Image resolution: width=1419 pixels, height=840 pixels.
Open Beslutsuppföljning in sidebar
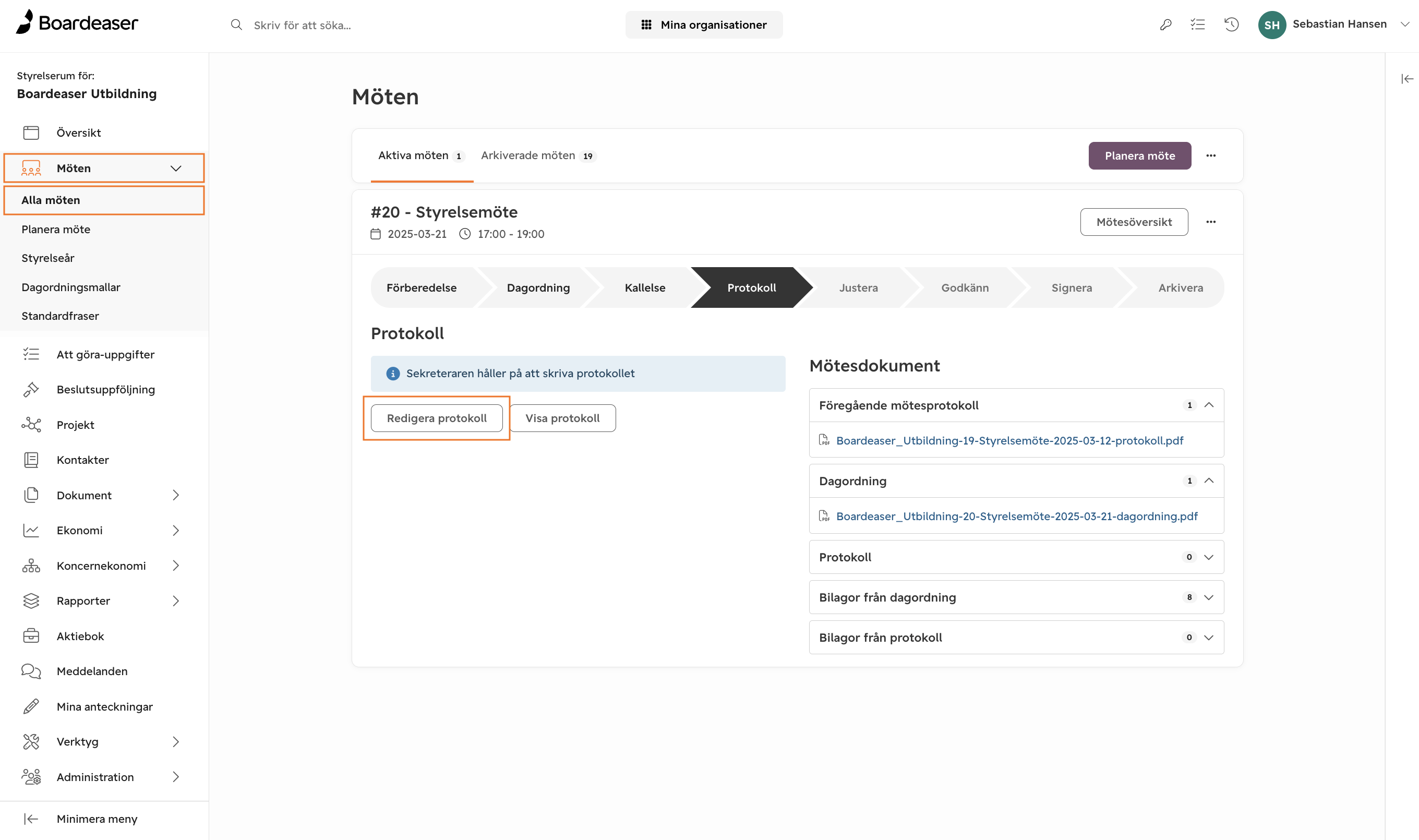pyautogui.click(x=104, y=389)
